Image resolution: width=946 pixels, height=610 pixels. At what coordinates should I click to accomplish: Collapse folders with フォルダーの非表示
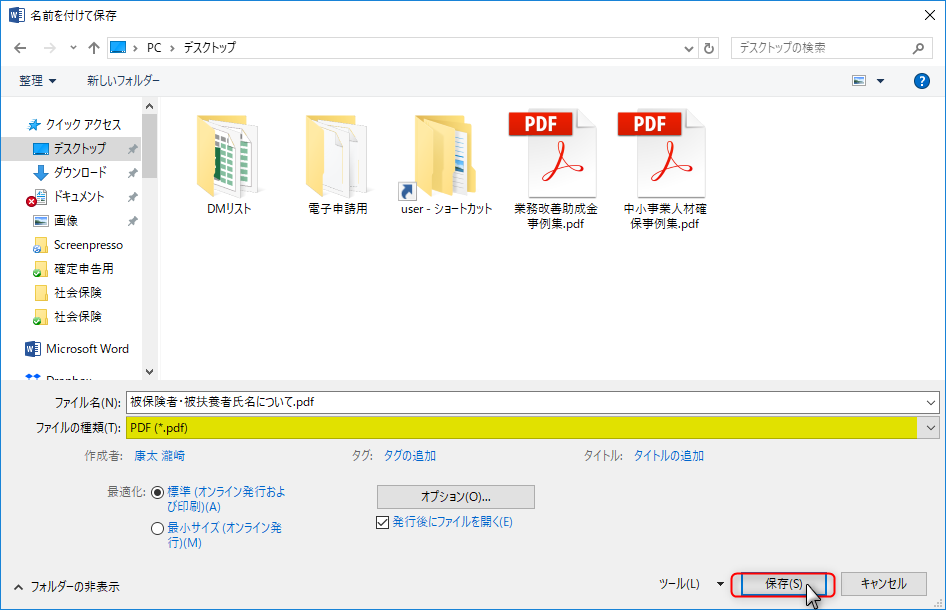pyautogui.click(x=66, y=587)
